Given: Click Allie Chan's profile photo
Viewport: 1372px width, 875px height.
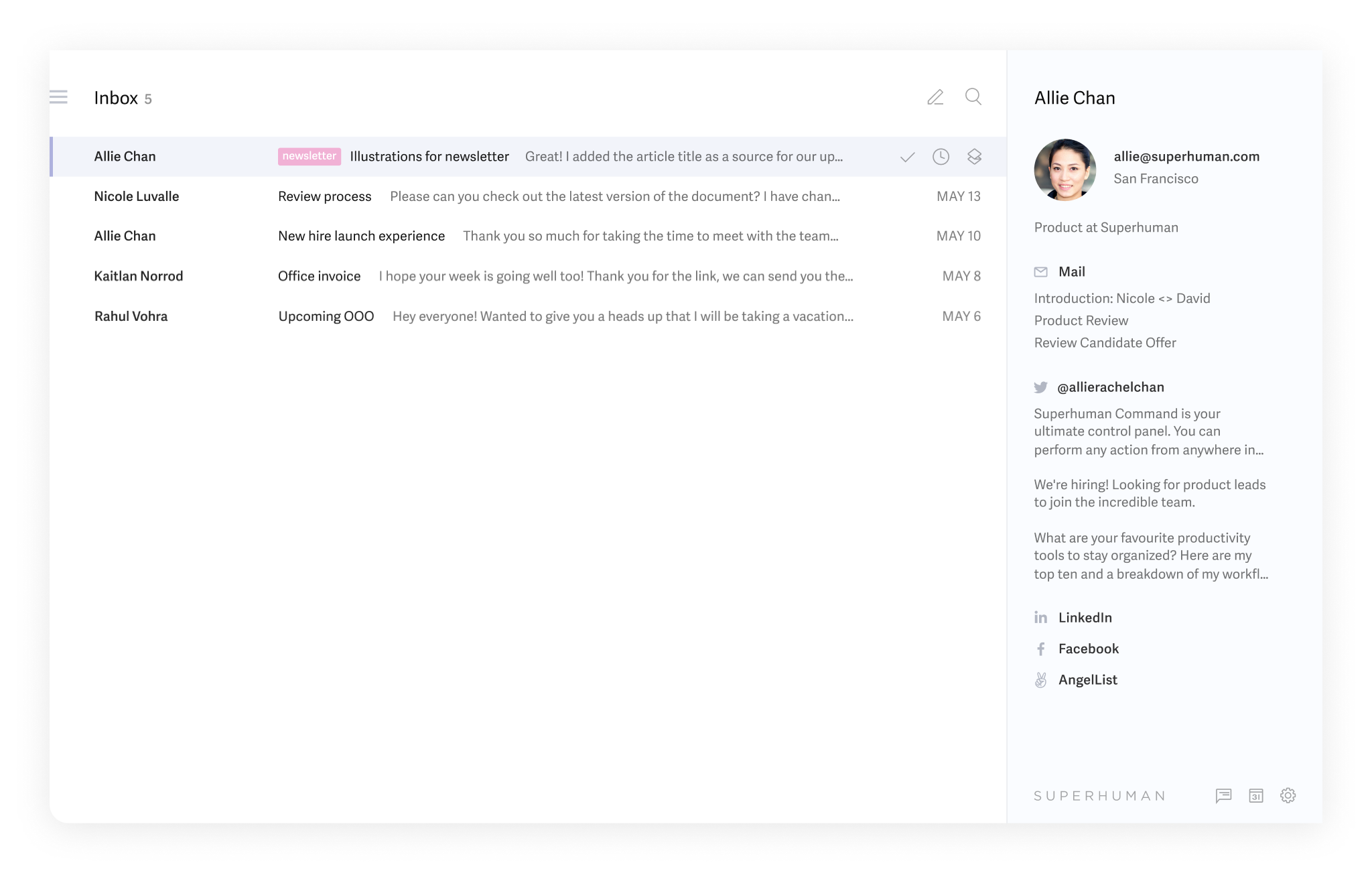Looking at the screenshot, I should [1065, 170].
